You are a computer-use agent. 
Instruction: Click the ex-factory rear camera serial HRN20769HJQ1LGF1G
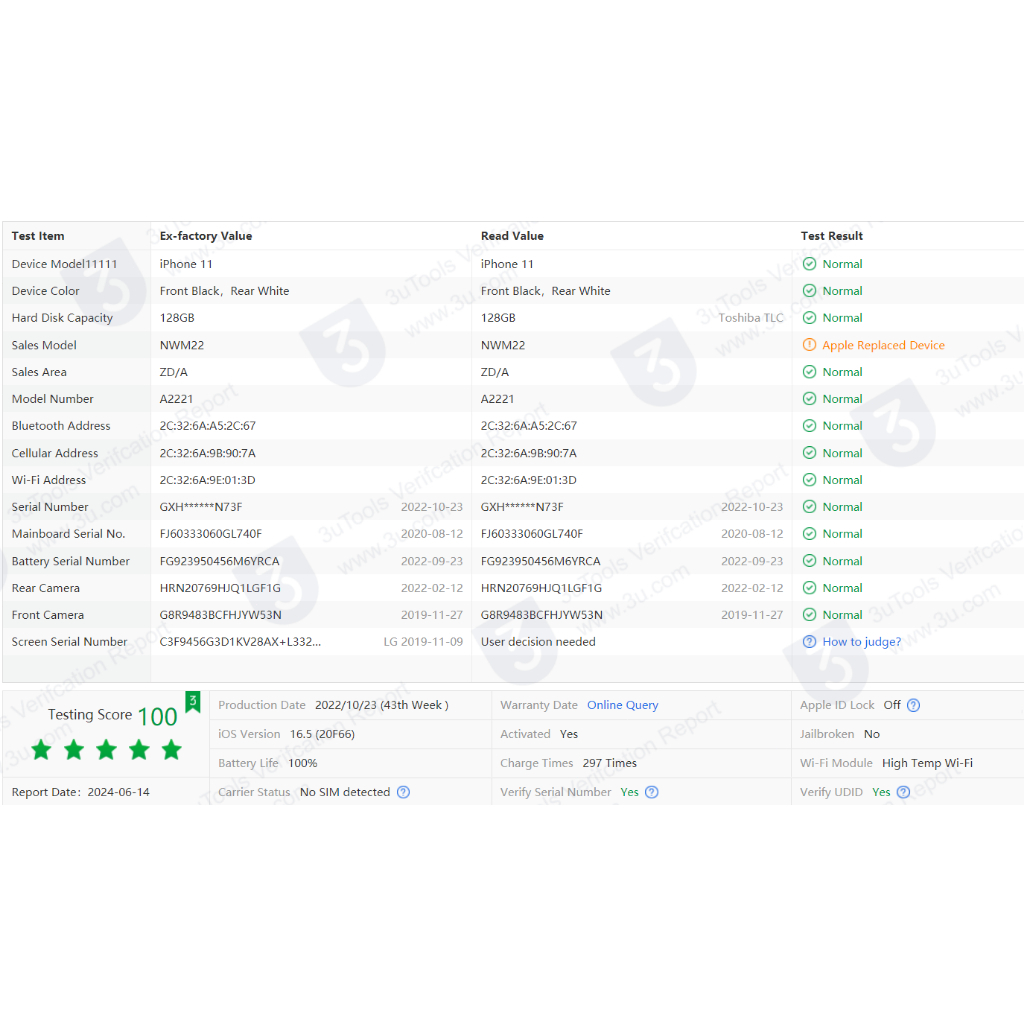pos(220,588)
